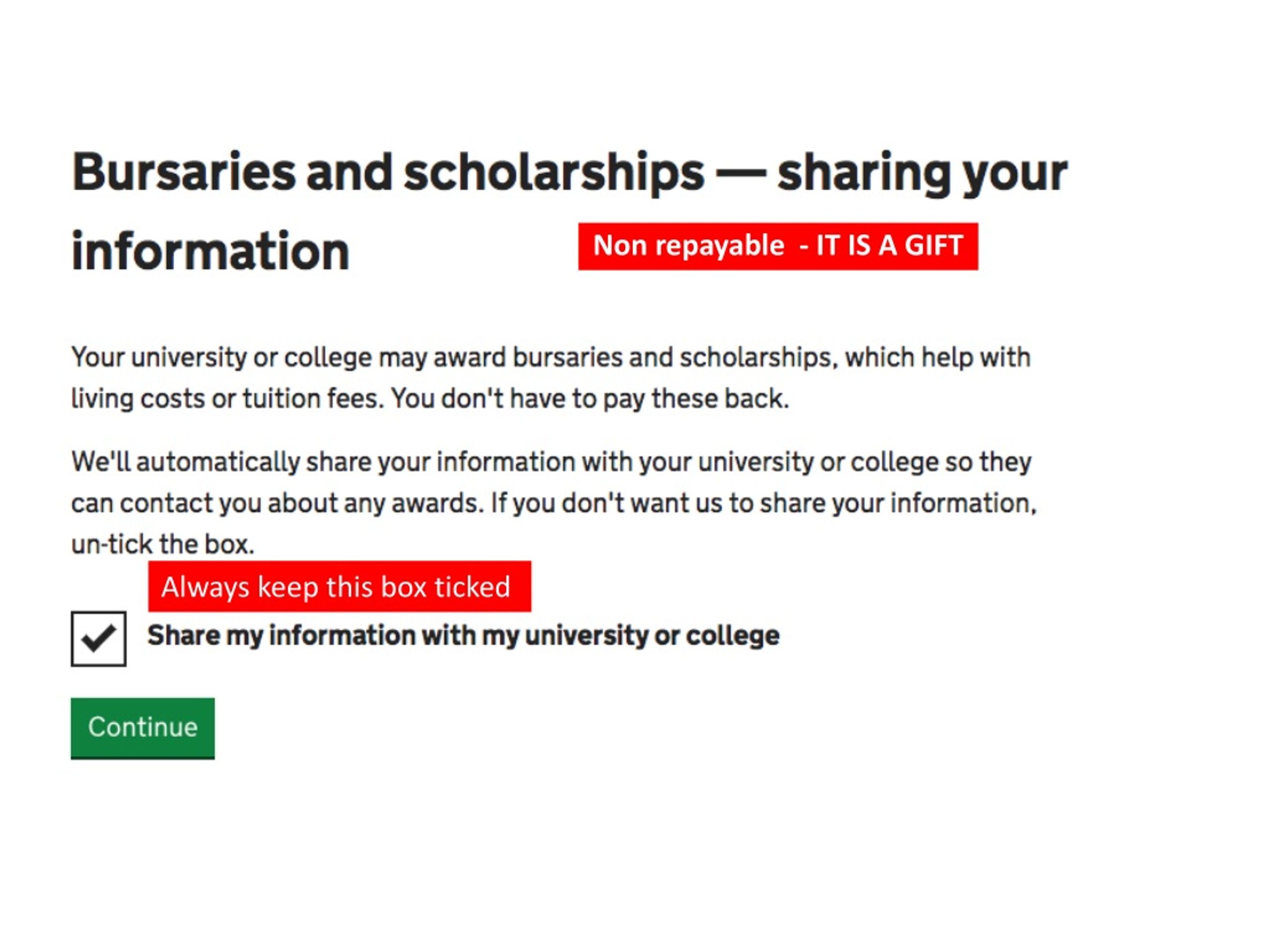Click 'bursaries and scholarships, which help with' text
Viewport: 1270px width, 952px height.
pos(771,357)
